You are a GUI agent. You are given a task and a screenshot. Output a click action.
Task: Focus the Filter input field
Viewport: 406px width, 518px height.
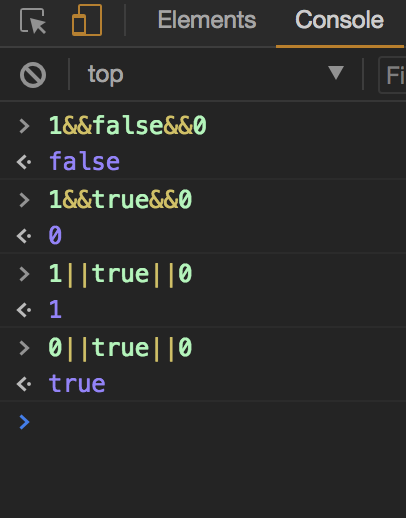[x=393, y=75]
